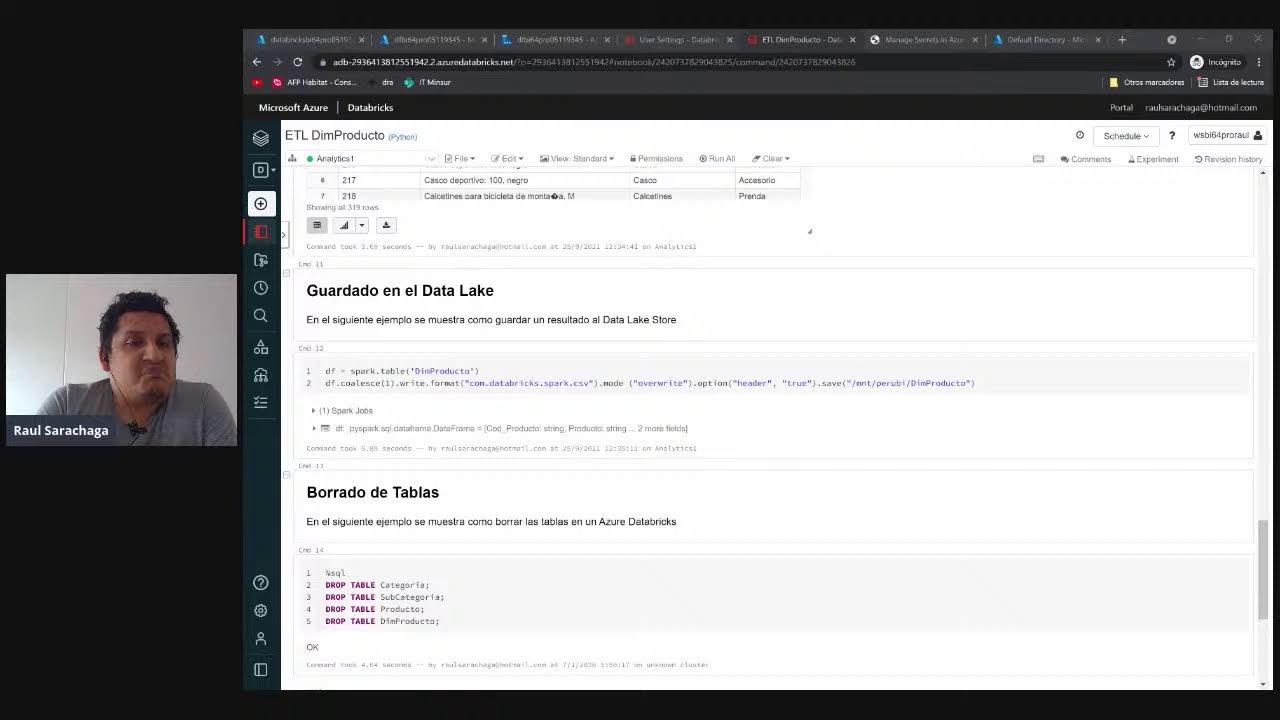Open the Help question icon in sidebar

pyautogui.click(x=261, y=583)
